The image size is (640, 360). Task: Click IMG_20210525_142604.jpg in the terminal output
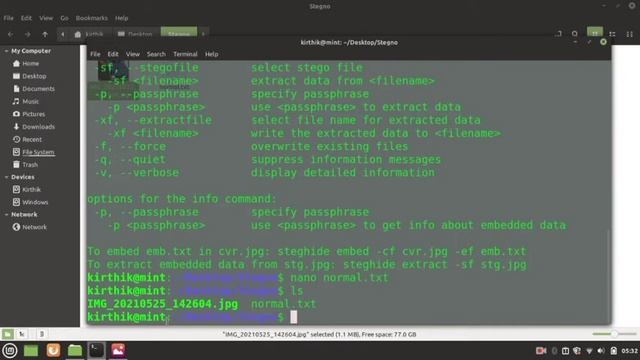162,304
